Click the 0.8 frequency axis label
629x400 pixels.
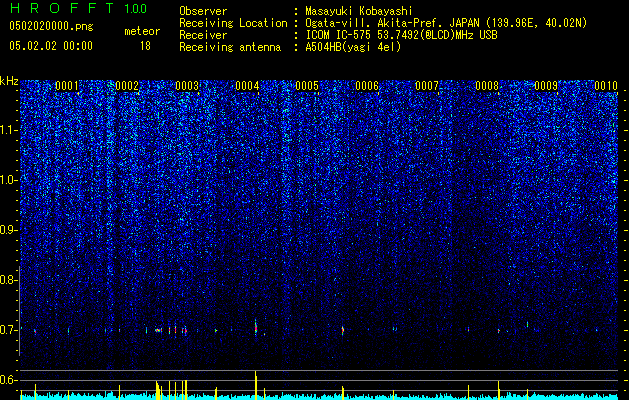click(x=9, y=280)
